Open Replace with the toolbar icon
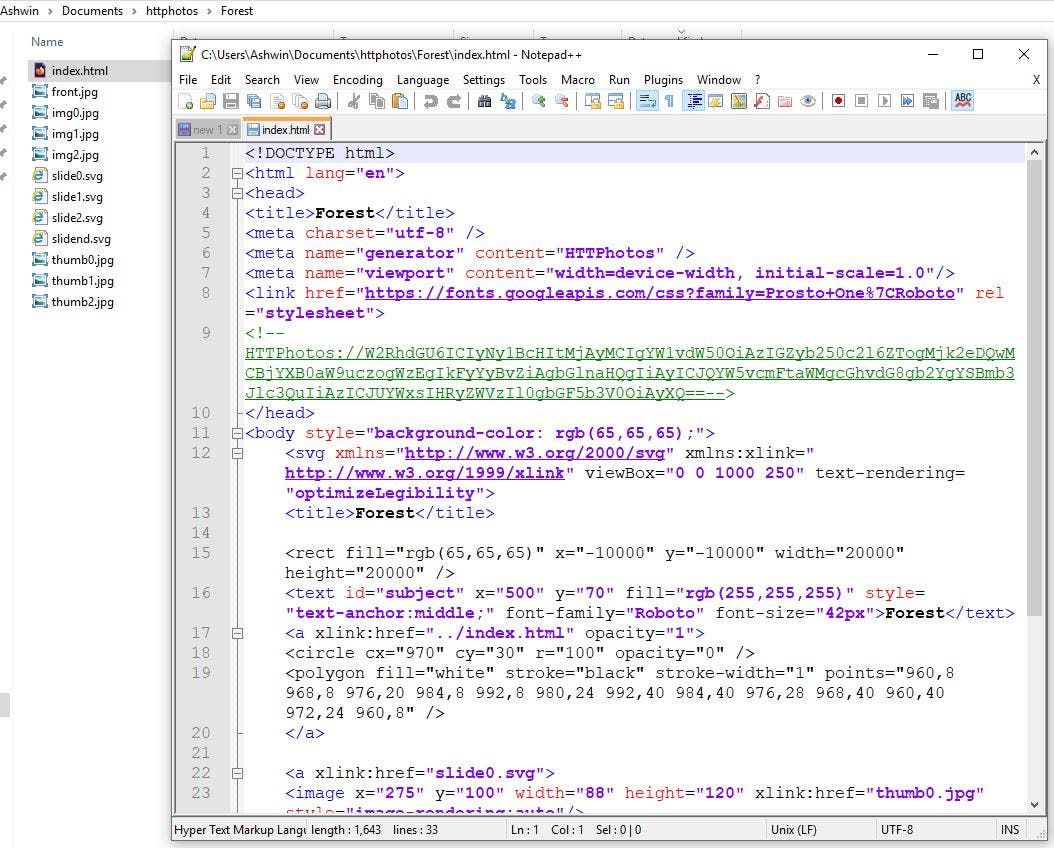The image size is (1054, 848). click(508, 101)
